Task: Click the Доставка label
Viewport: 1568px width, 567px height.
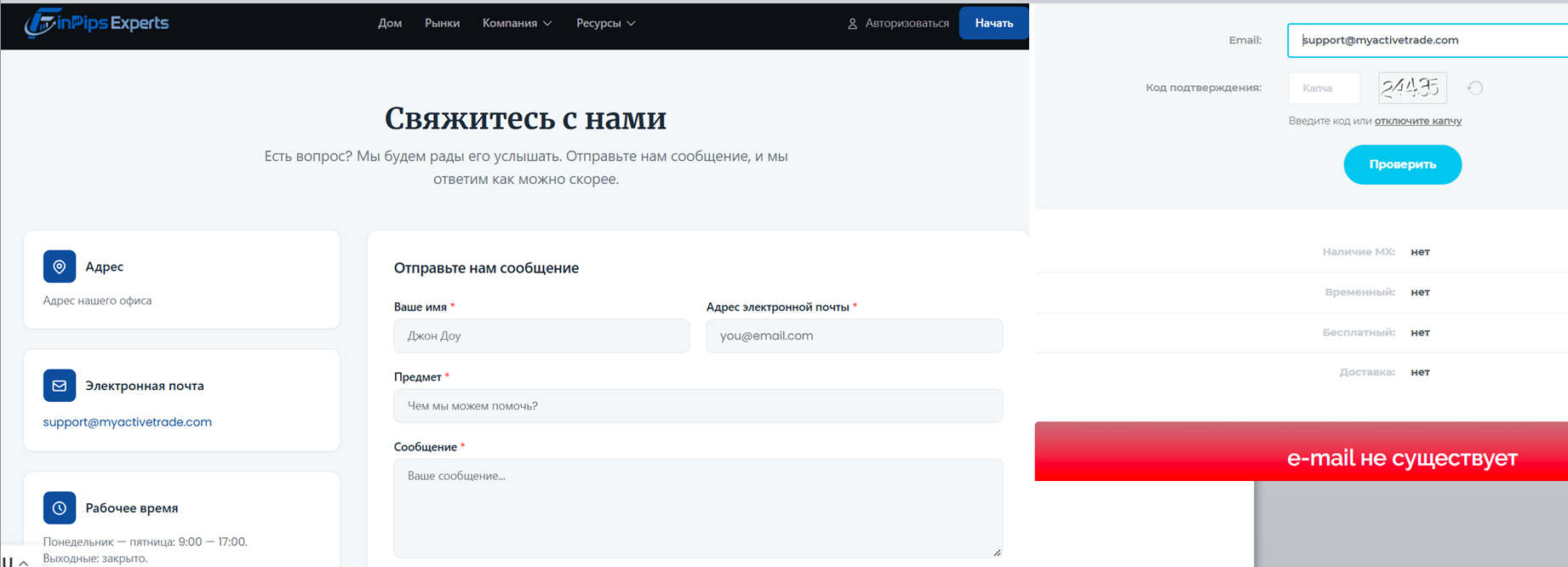Action: pyautogui.click(x=1367, y=372)
